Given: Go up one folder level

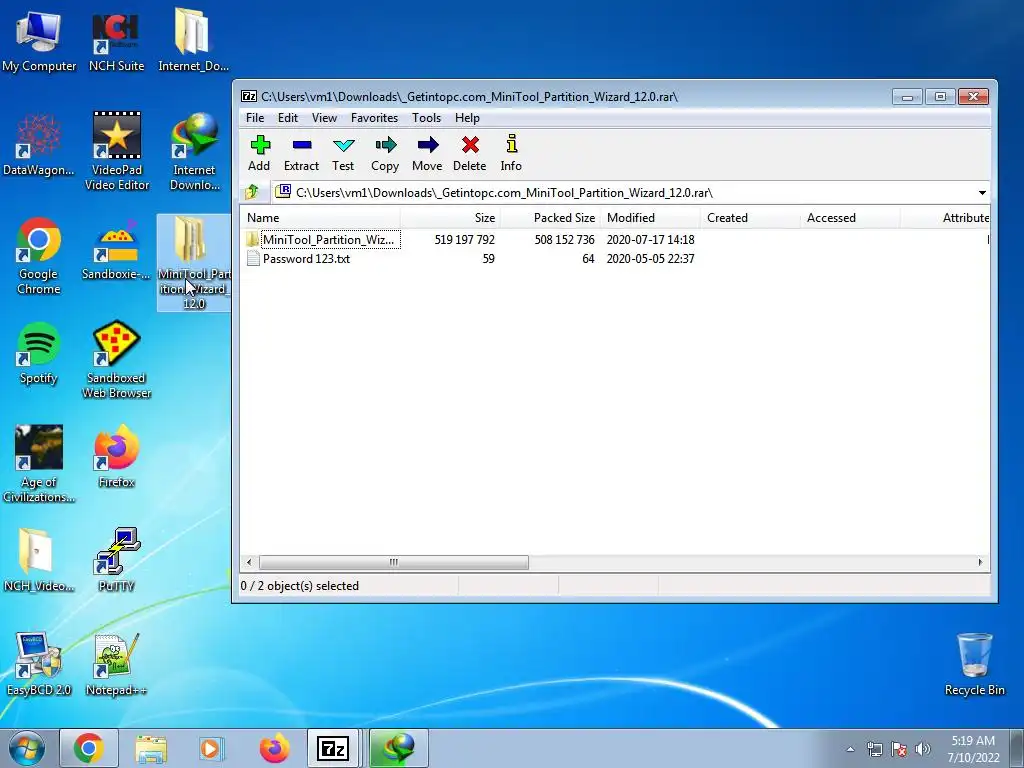Looking at the screenshot, I should (x=252, y=193).
